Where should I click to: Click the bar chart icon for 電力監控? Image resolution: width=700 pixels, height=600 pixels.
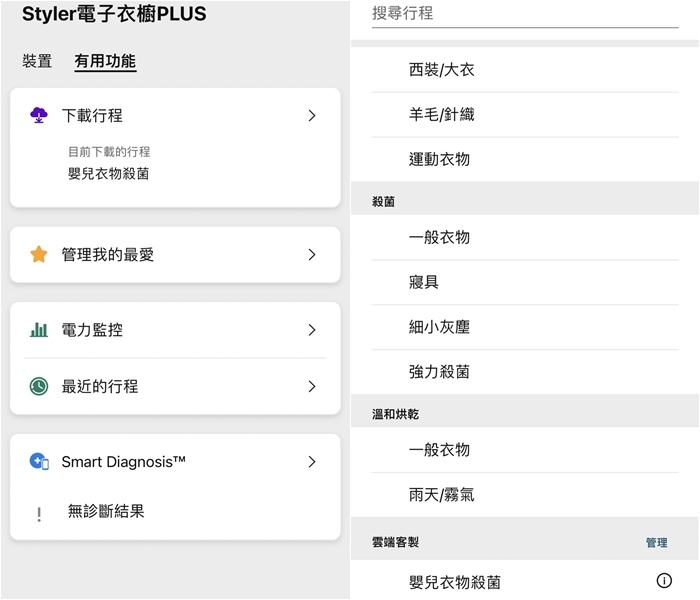click(39, 330)
